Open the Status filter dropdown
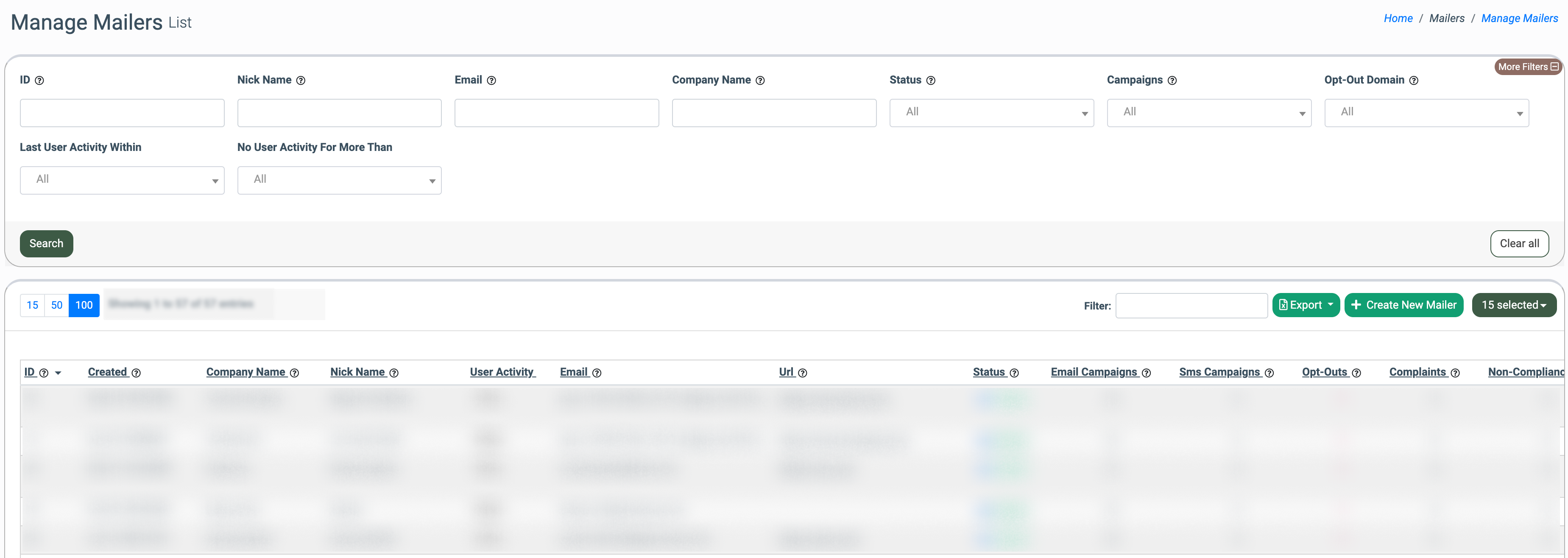This screenshot has height=558, width=1568. tap(991, 112)
